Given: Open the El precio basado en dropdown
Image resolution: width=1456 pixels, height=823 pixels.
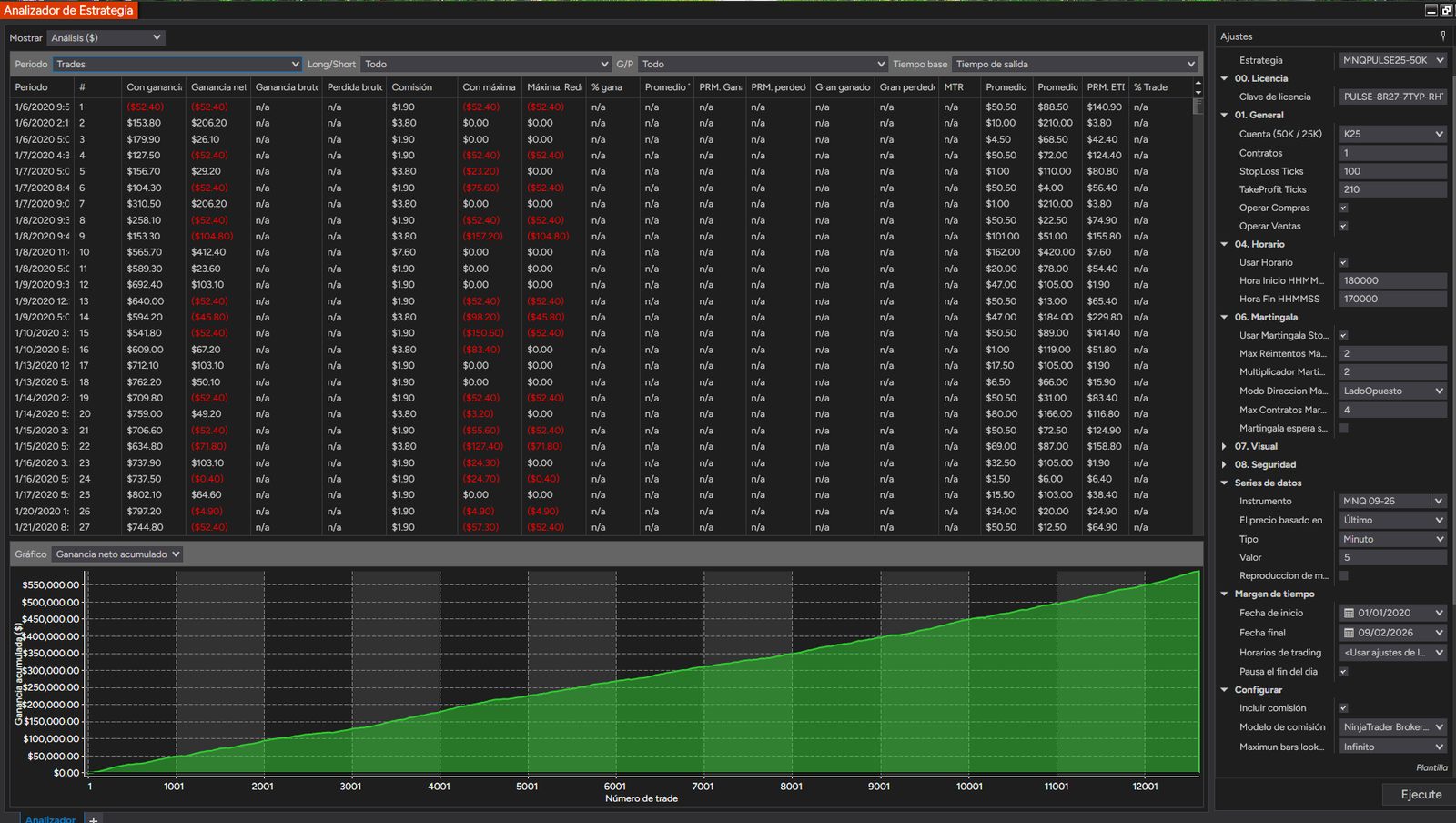Looking at the screenshot, I should (1392, 520).
